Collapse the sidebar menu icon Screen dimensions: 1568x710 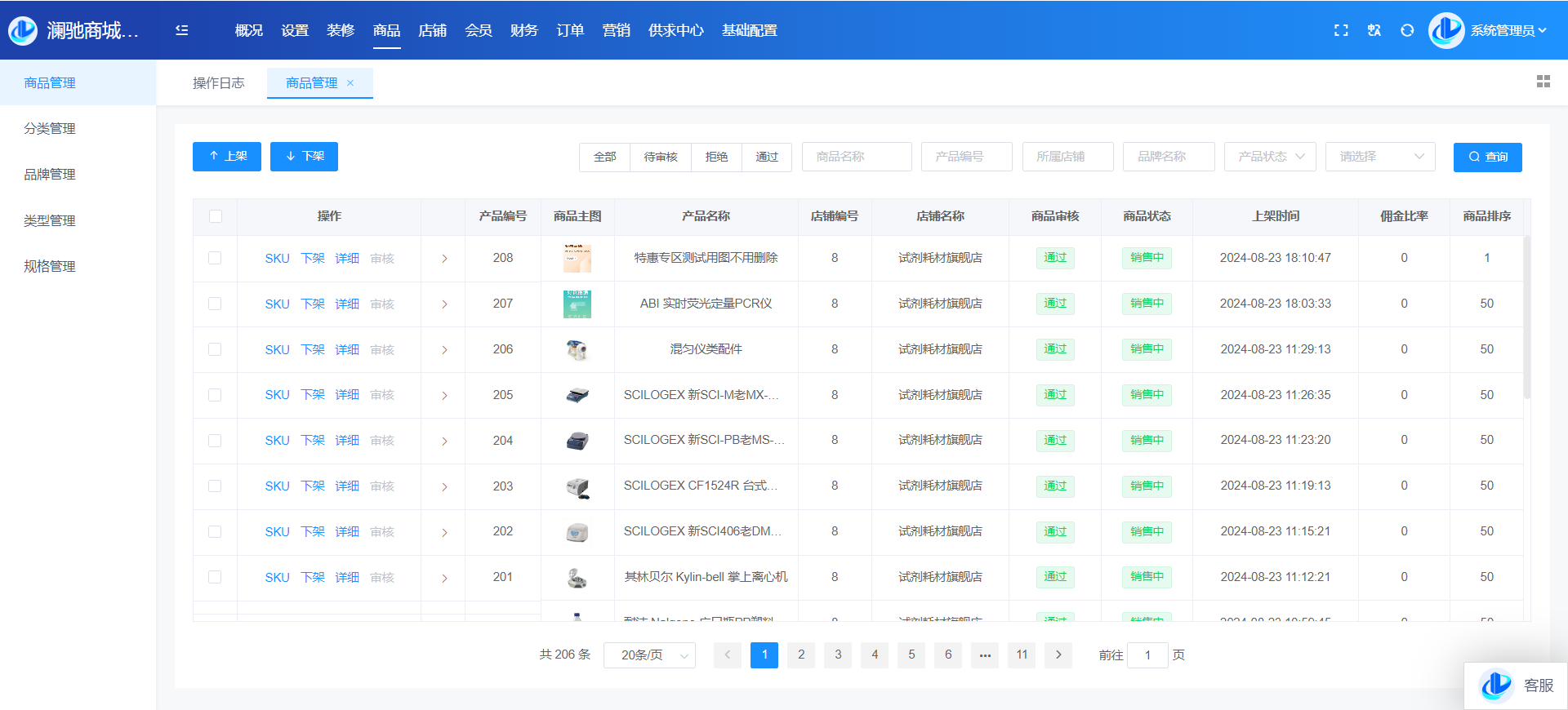[181, 30]
